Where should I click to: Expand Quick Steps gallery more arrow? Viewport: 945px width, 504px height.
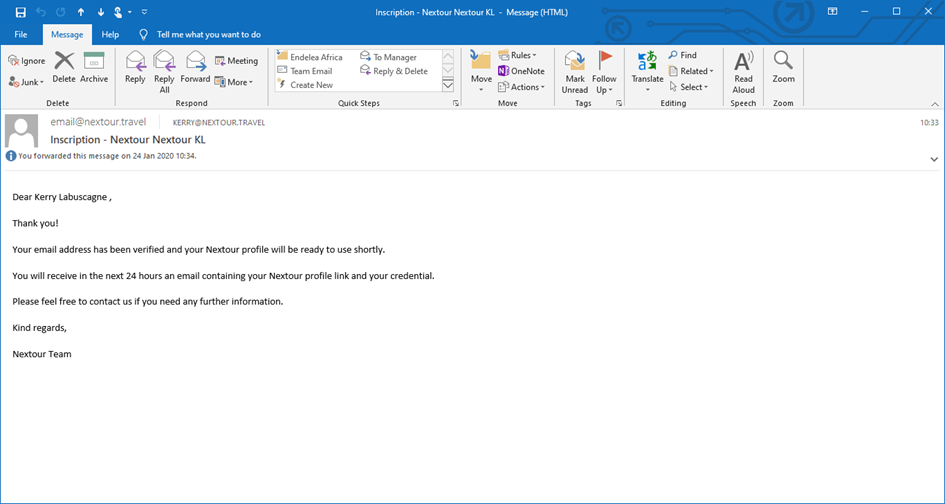(x=448, y=86)
